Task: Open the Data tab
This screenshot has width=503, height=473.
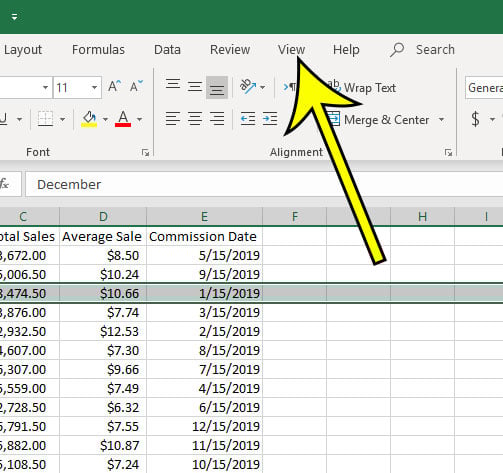Action: (x=167, y=50)
